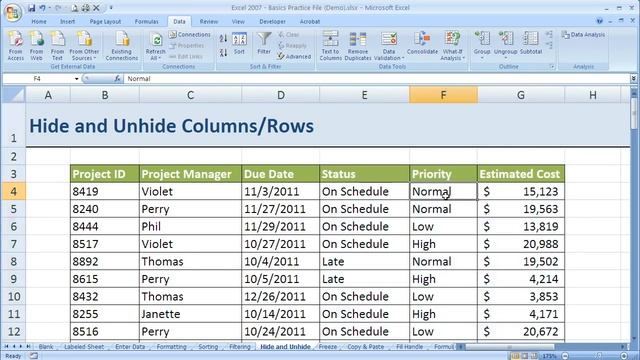This screenshot has height=360, width=640.
Task: Select the Janette project manager cell
Action: point(190,314)
